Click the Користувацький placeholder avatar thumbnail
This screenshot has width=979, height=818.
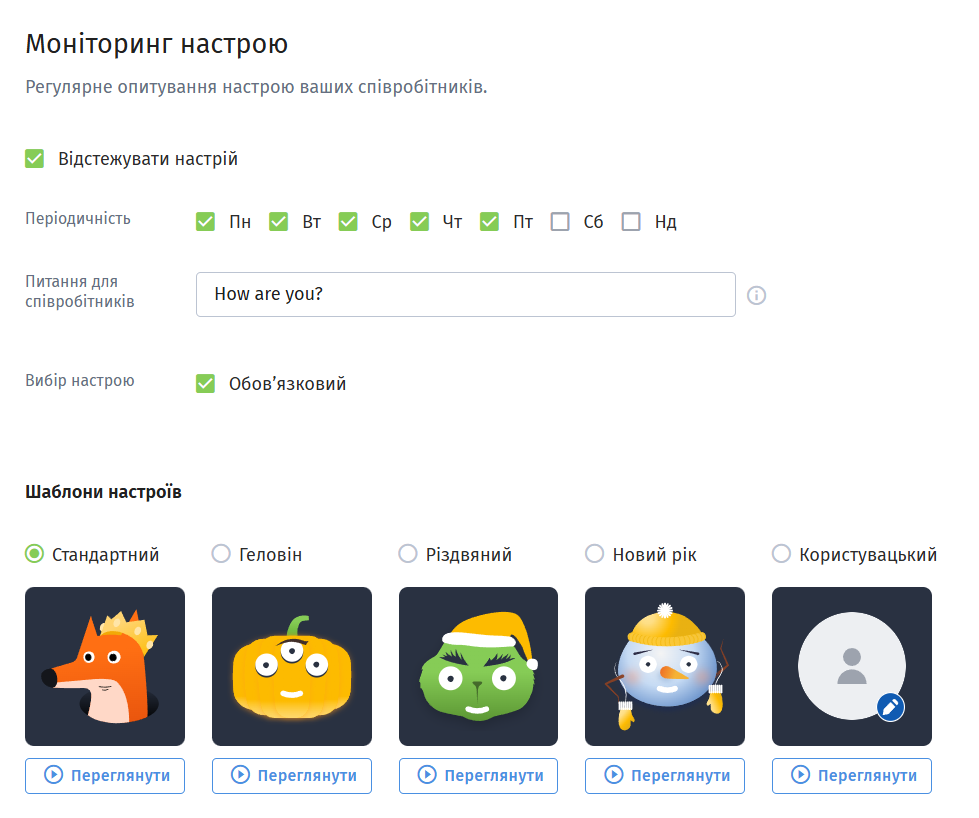click(x=852, y=666)
